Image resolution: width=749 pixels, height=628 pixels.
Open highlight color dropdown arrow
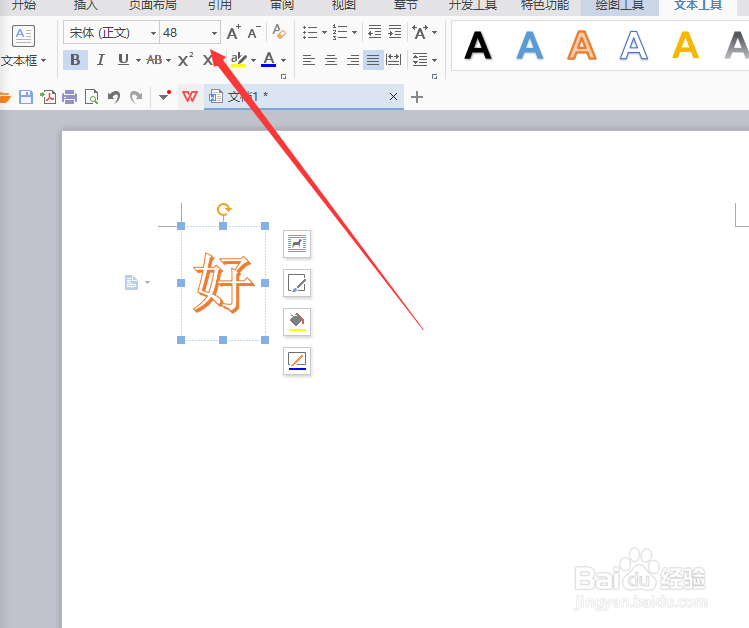(254, 60)
